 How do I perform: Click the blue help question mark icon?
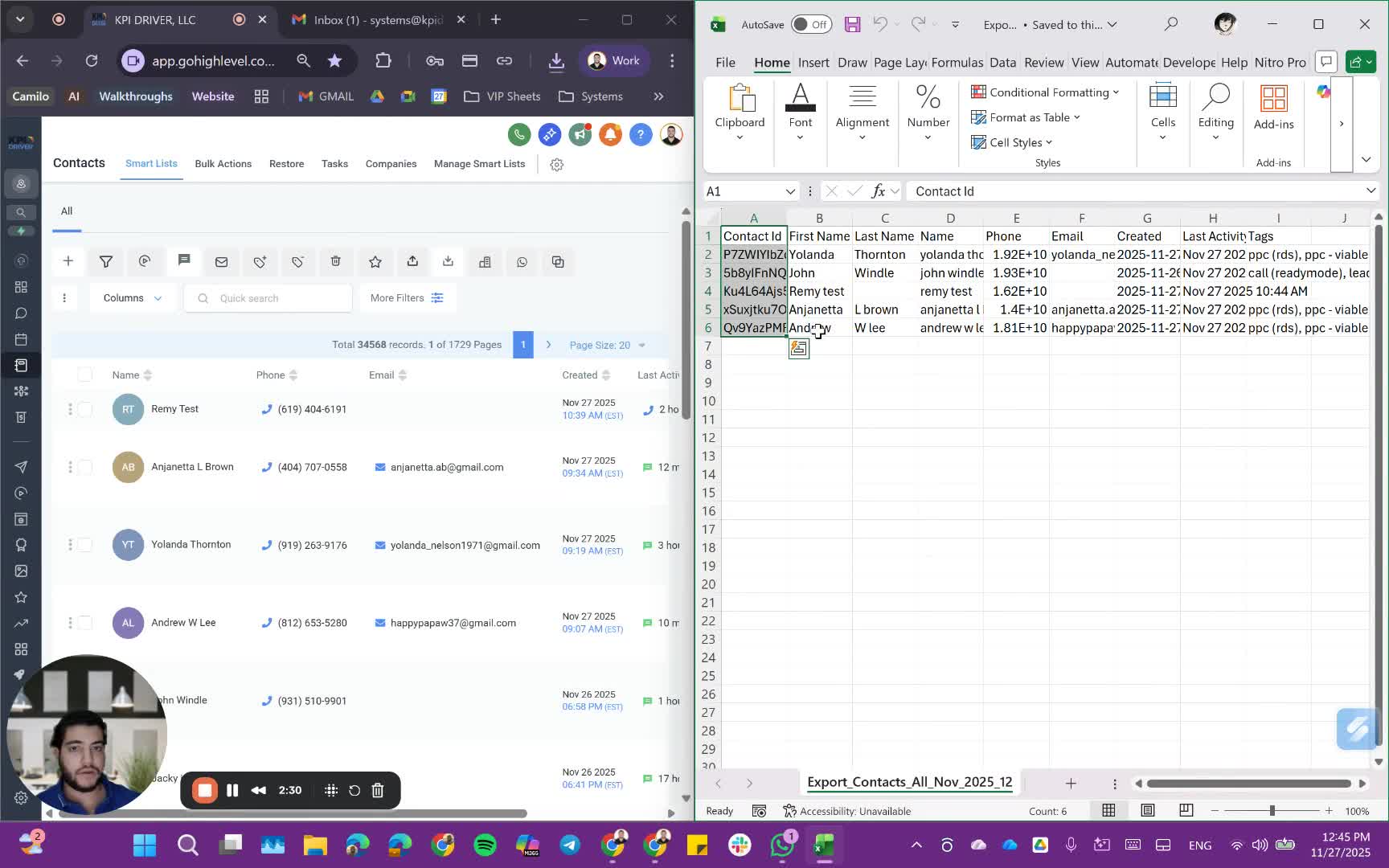pyautogui.click(x=641, y=134)
